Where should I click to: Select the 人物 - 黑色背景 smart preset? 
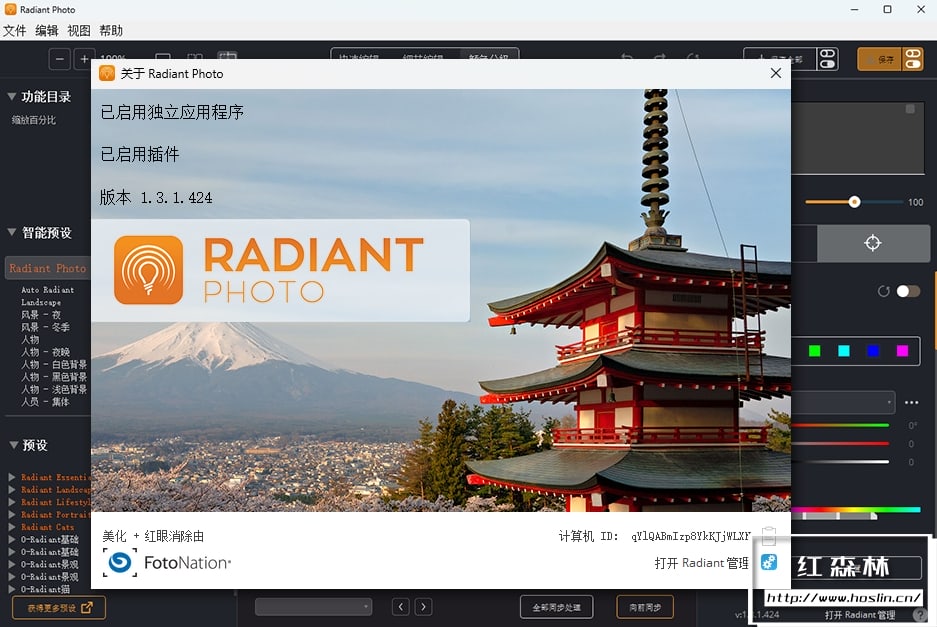point(54,377)
